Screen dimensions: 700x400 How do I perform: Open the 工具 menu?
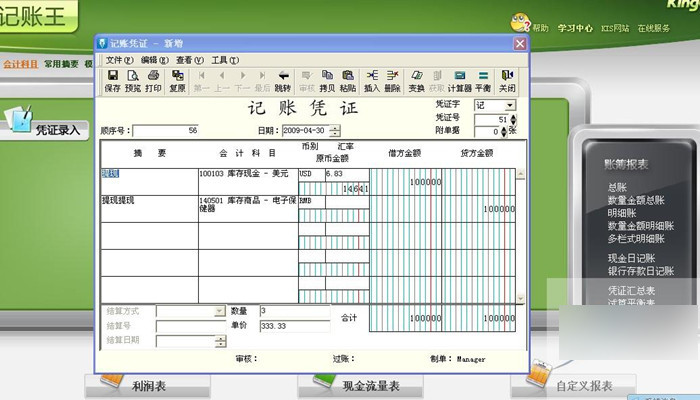point(224,60)
